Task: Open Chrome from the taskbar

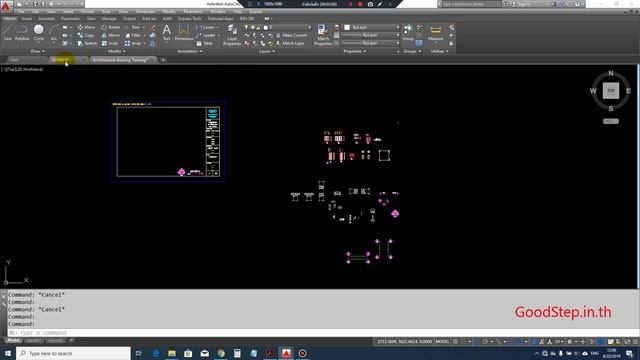Action: pyautogui.click(x=221, y=353)
